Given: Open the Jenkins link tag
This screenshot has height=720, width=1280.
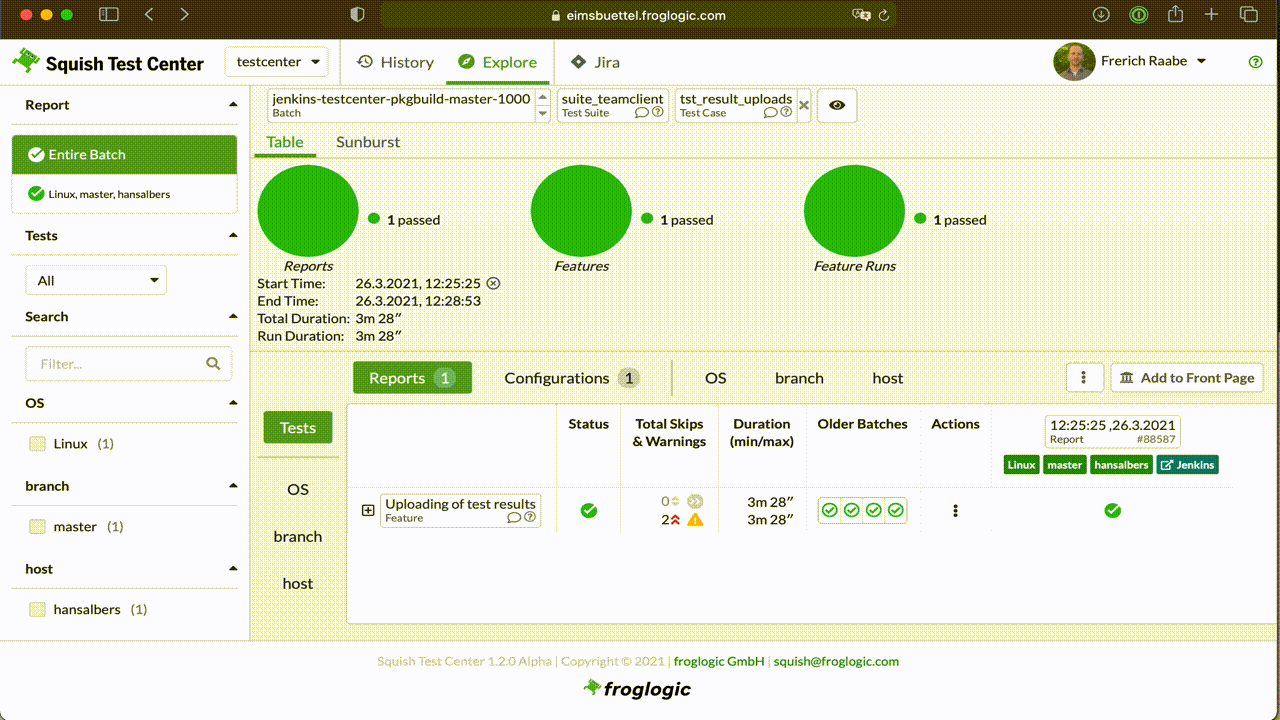Looking at the screenshot, I should pyautogui.click(x=1187, y=465).
